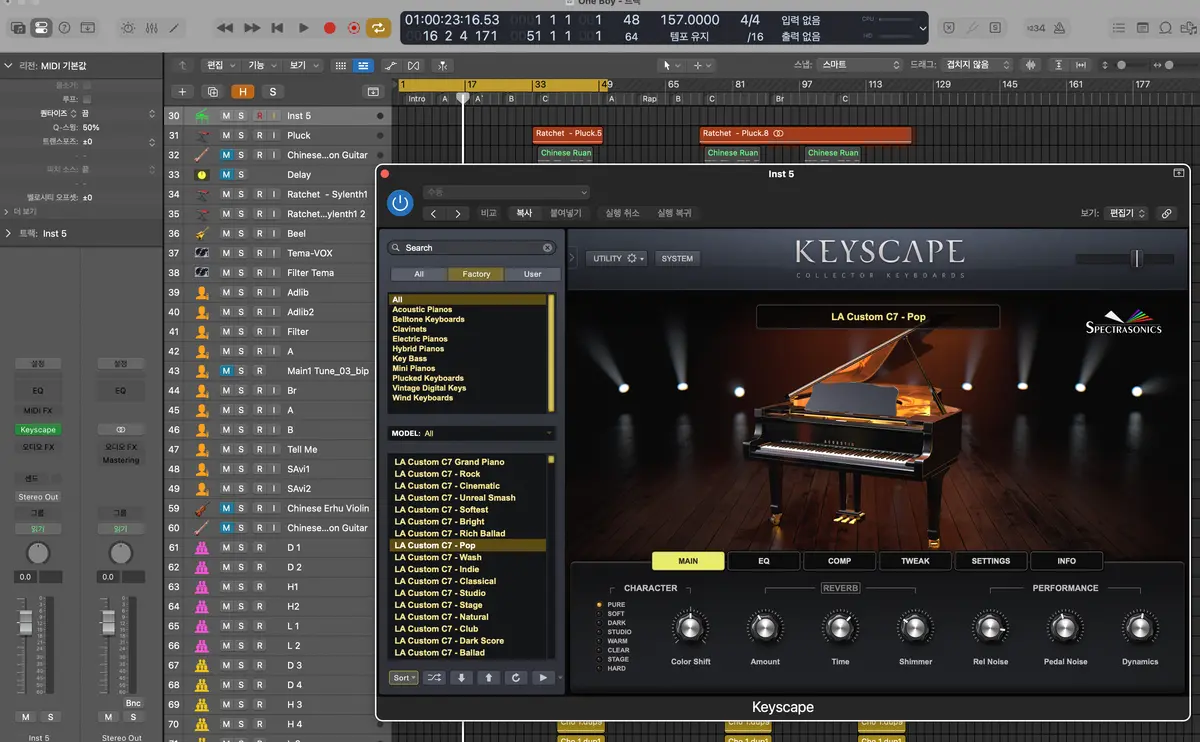
Task: Start playback with the Play button
Action: (x=303, y=28)
